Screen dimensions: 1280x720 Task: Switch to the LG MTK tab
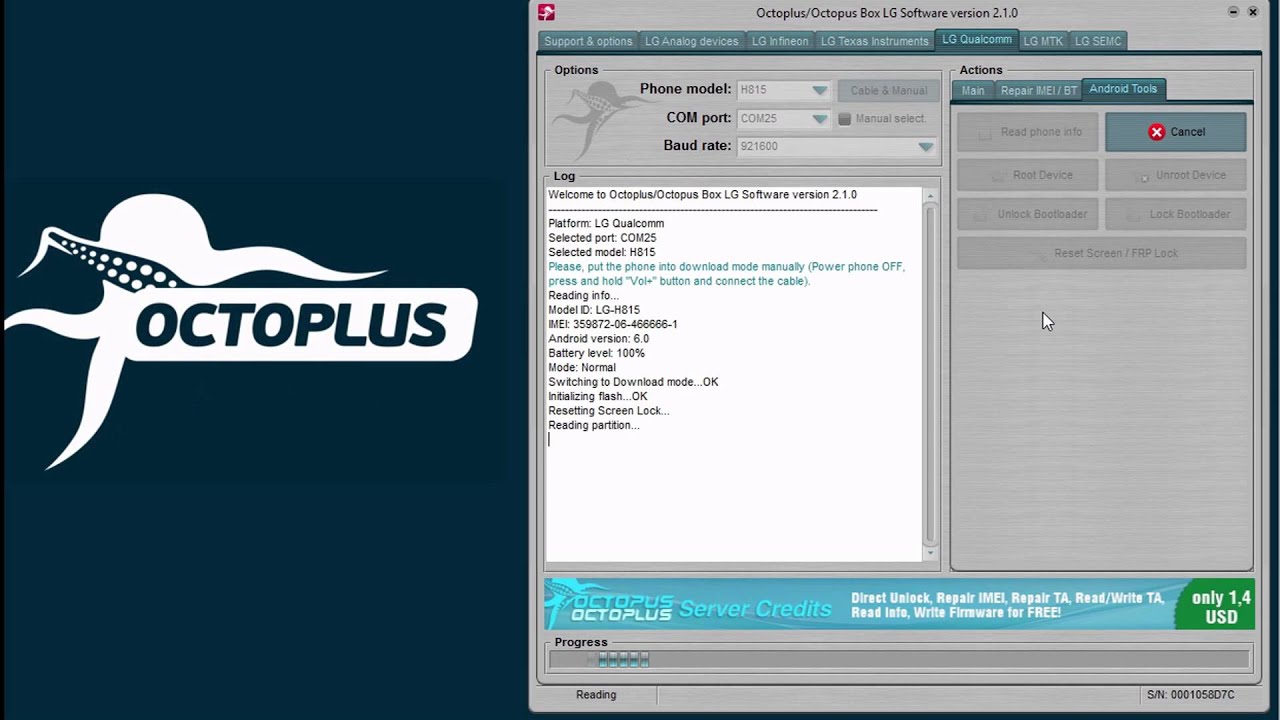pos(1043,41)
